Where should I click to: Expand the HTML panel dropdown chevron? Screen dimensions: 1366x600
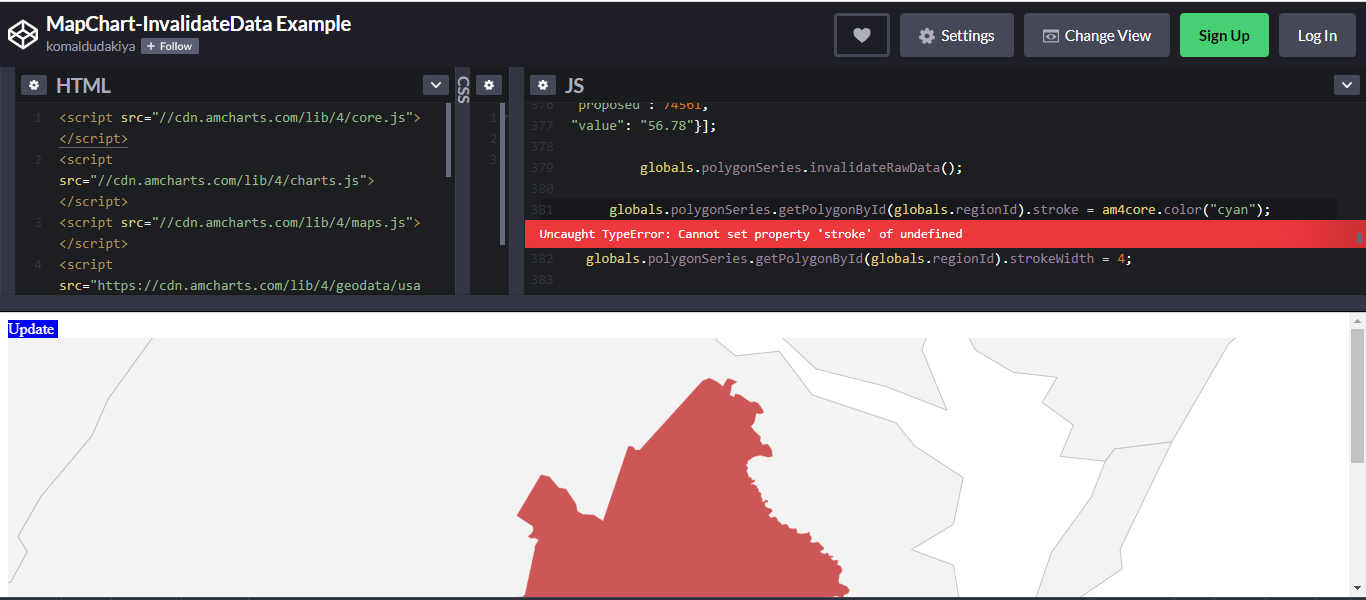point(435,85)
